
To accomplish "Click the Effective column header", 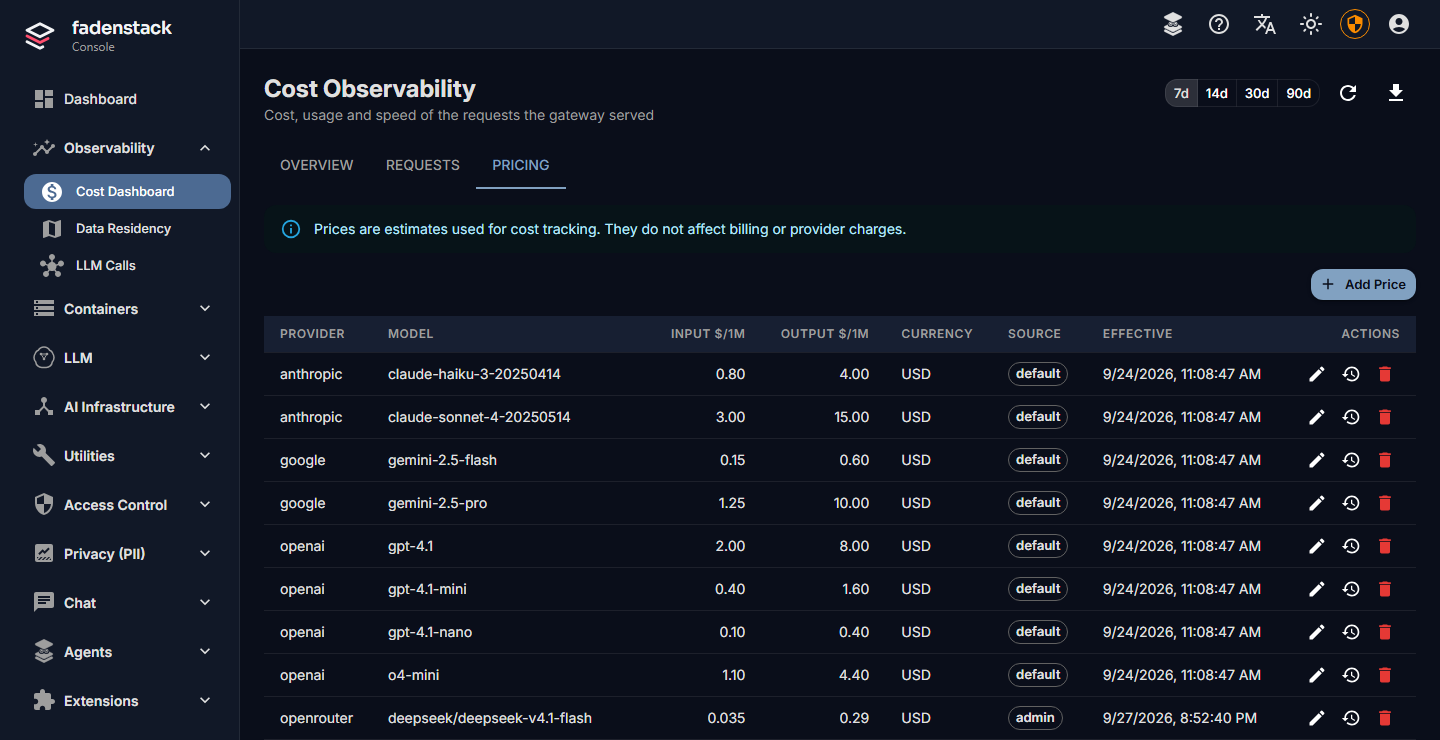I will pyautogui.click(x=1137, y=334).
